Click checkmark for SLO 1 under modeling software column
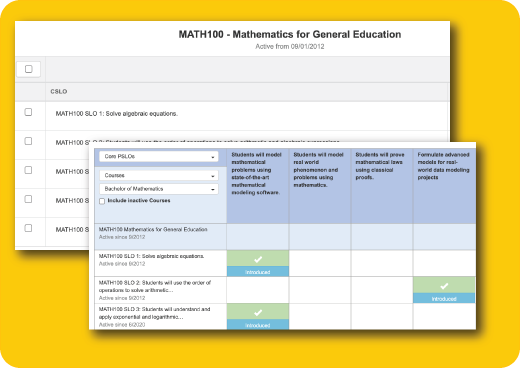The width and height of the screenshot is (520, 368). click(x=258, y=259)
